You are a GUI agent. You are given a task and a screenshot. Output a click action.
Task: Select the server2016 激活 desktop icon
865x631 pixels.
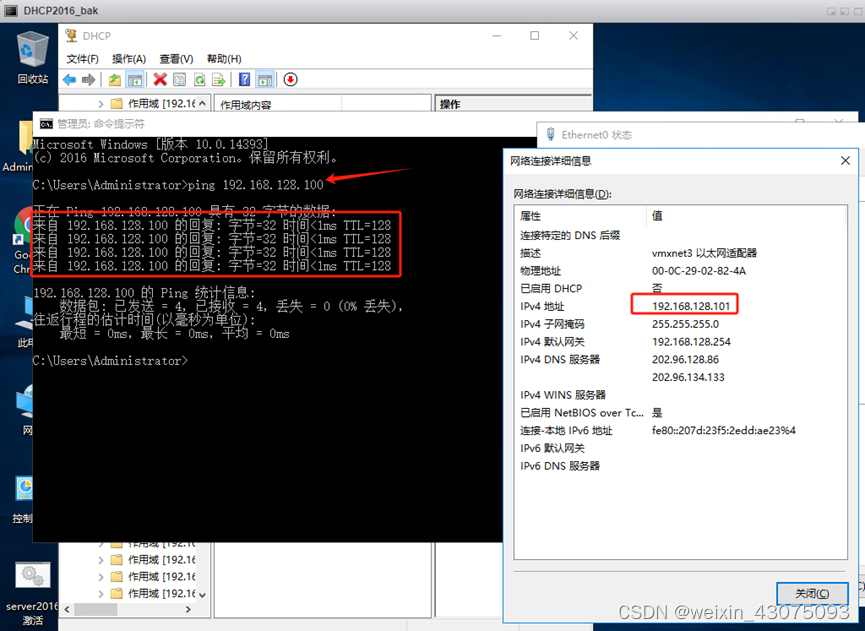click(x=33, y=593)
